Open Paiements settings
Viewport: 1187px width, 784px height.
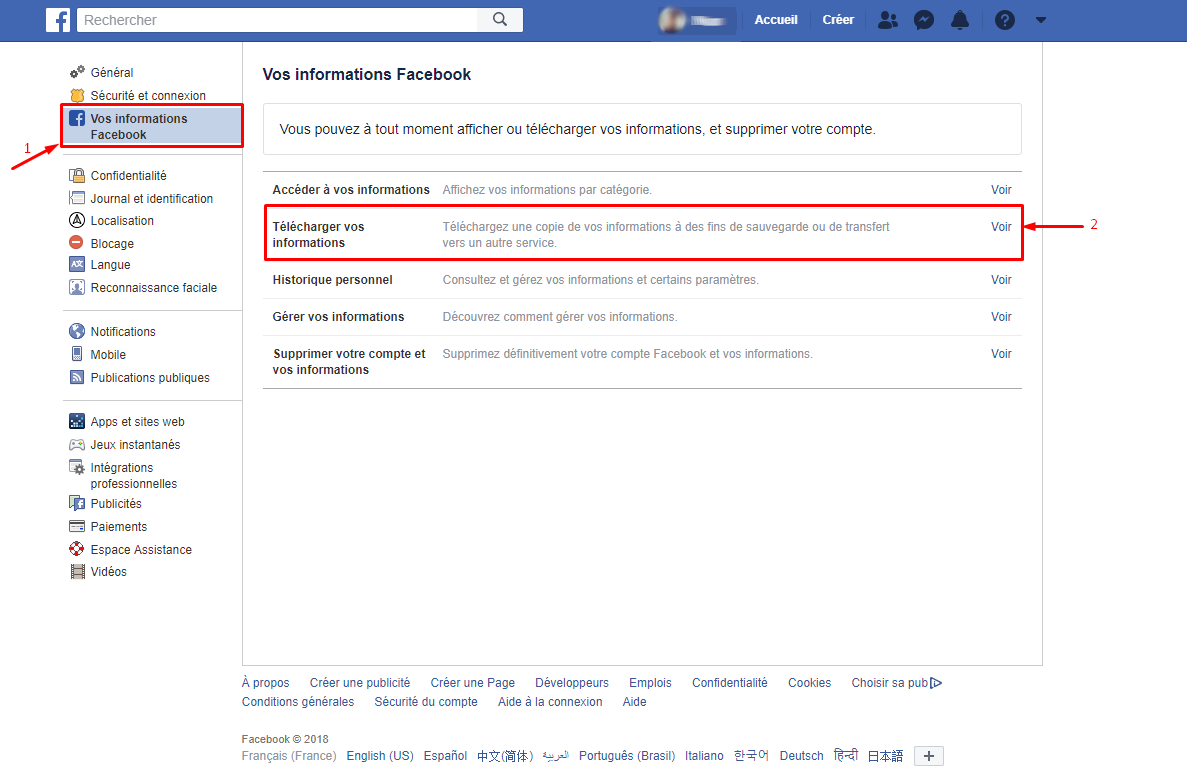pos(119,527)
